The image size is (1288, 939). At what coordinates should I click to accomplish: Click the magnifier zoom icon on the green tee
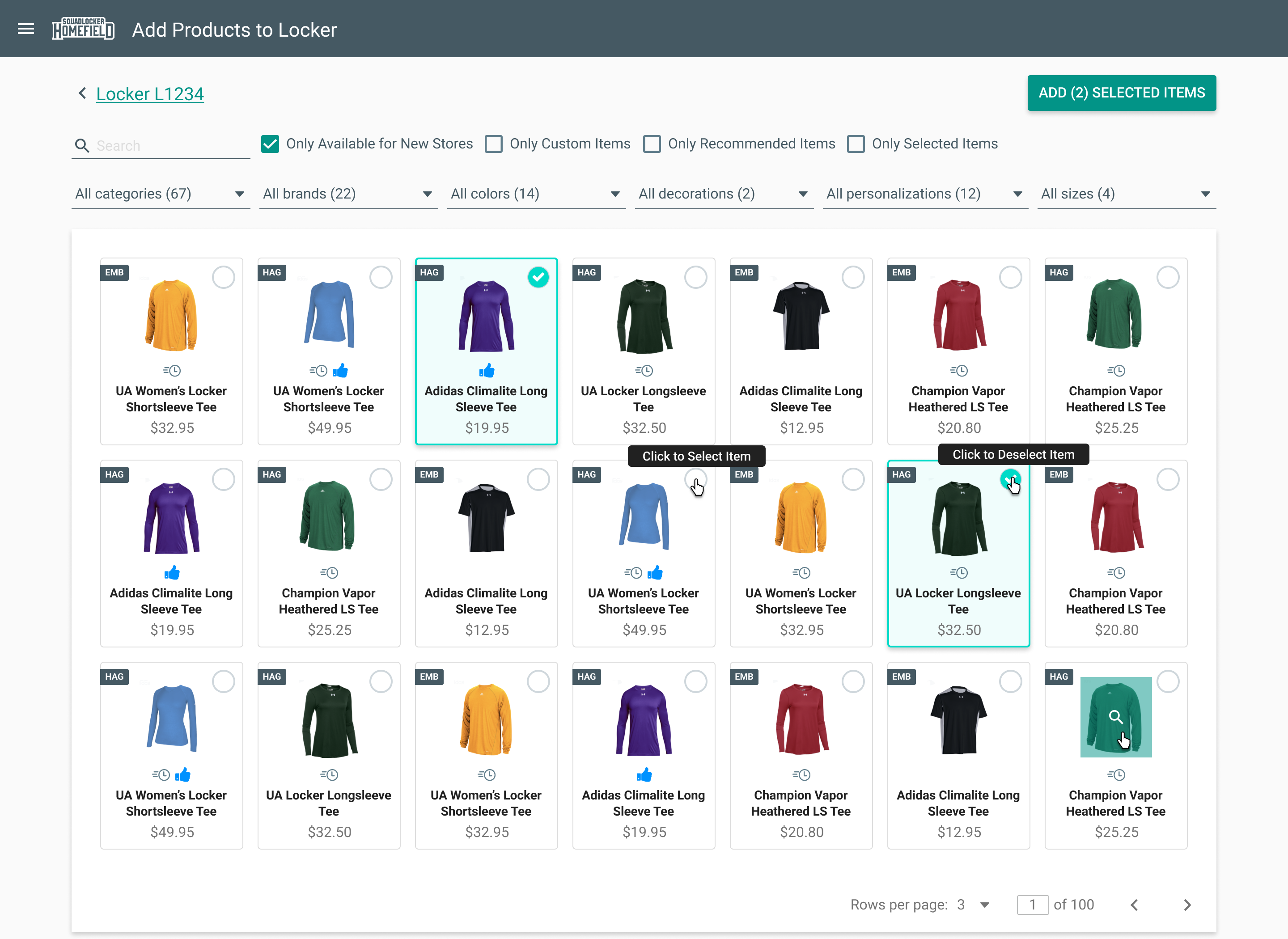1115,717
